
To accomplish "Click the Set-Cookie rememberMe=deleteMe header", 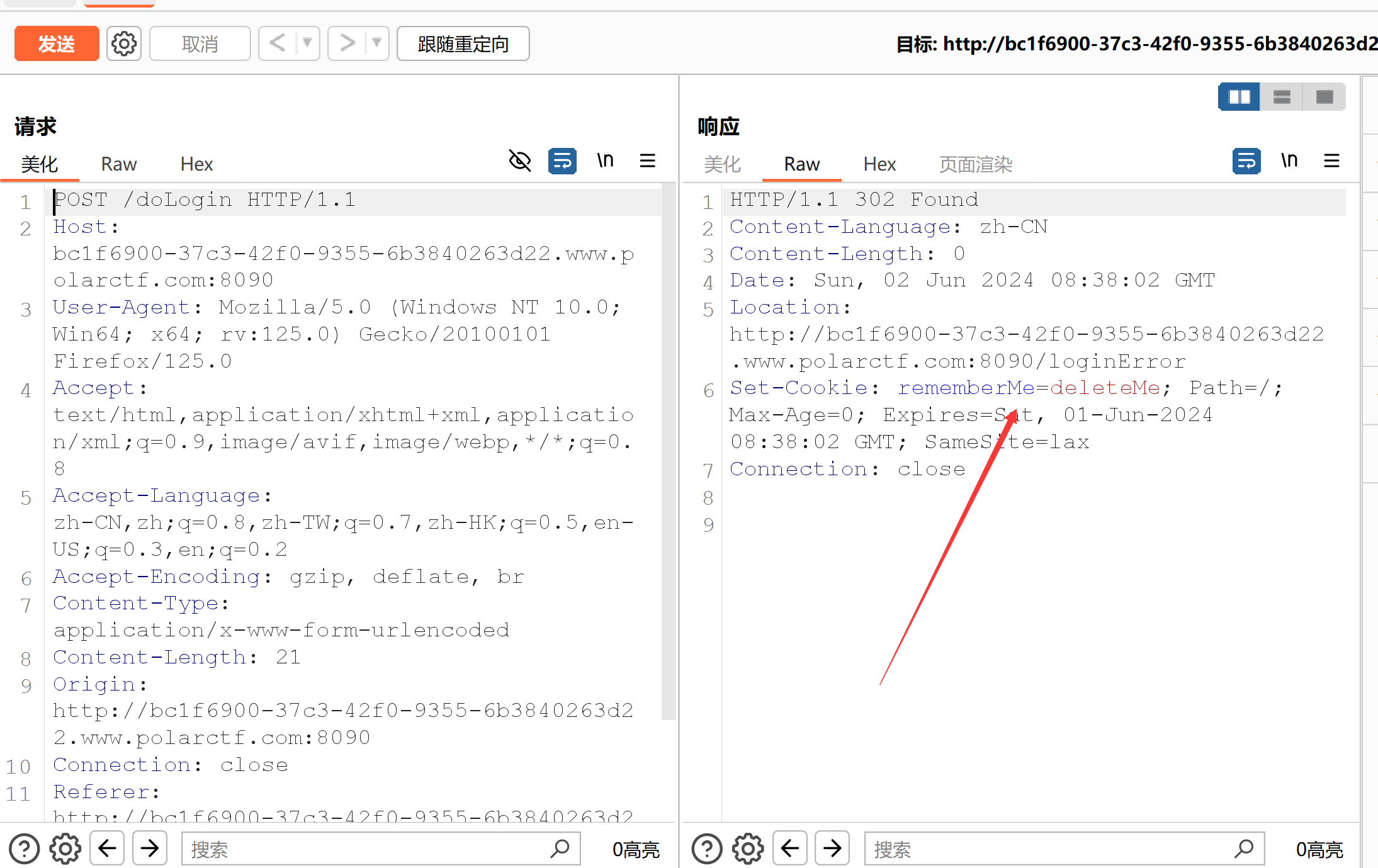I will [x=1005, y=415].
